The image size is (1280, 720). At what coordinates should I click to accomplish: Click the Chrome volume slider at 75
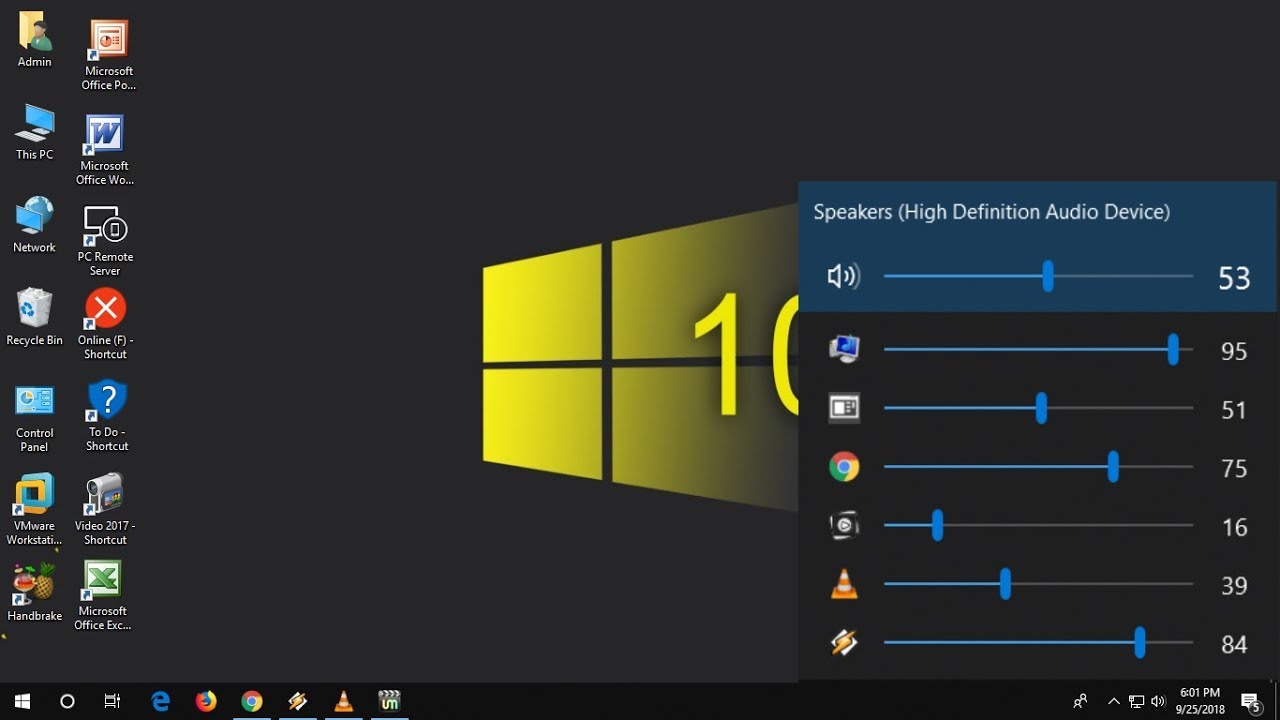[x=1038, y=467]
